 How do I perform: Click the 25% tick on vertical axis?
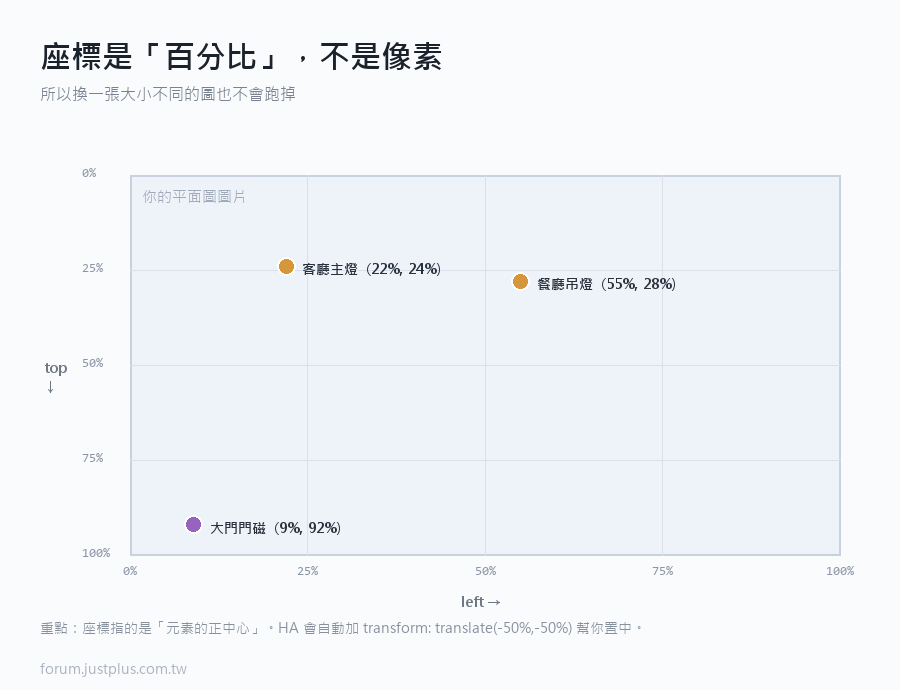92,268
